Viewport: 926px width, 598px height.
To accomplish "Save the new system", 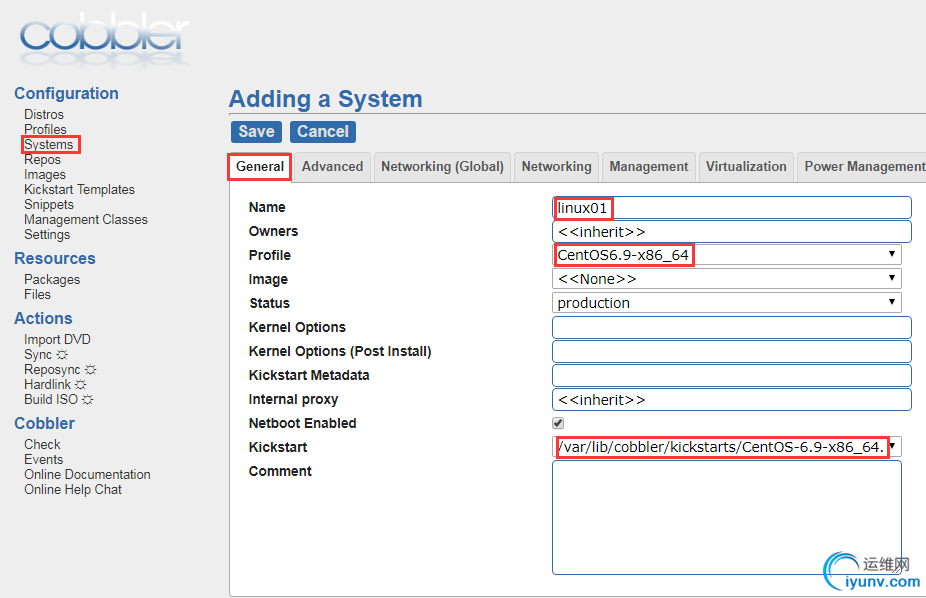I will (256, 132).
